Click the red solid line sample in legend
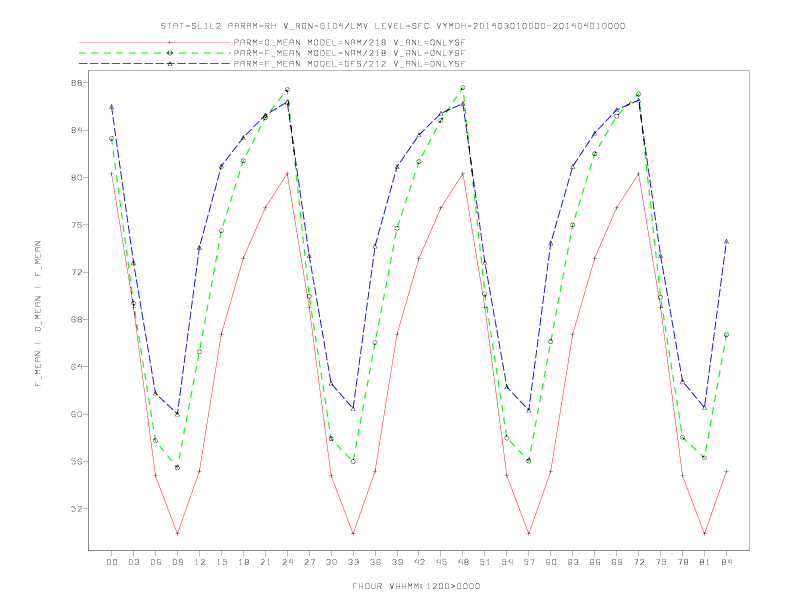The width and height of the screenshot is (792, 612). pos(155,42)
